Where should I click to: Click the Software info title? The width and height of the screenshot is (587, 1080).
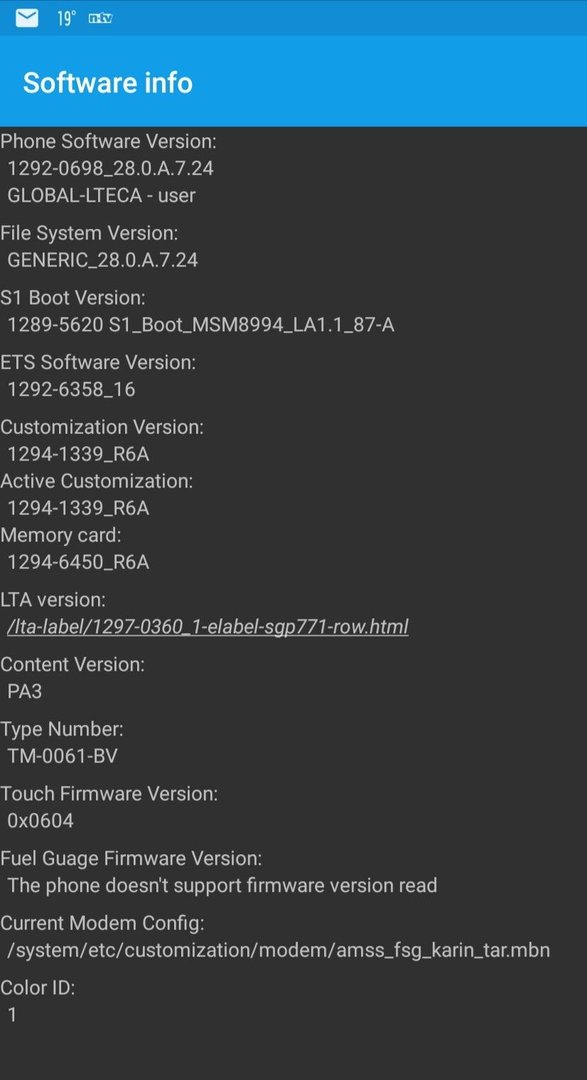point(108,83)
